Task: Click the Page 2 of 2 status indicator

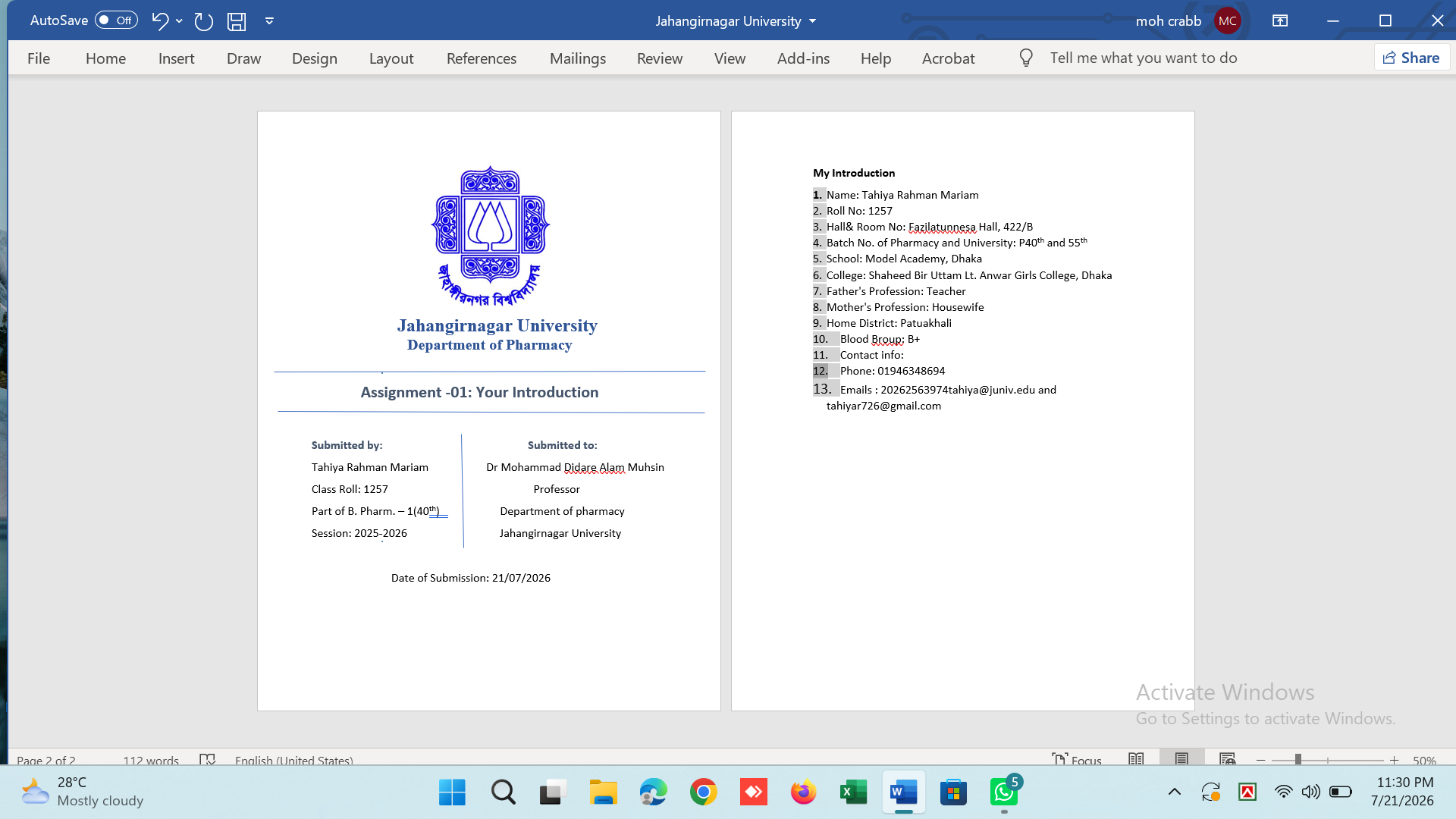Action: click(46, 760)
